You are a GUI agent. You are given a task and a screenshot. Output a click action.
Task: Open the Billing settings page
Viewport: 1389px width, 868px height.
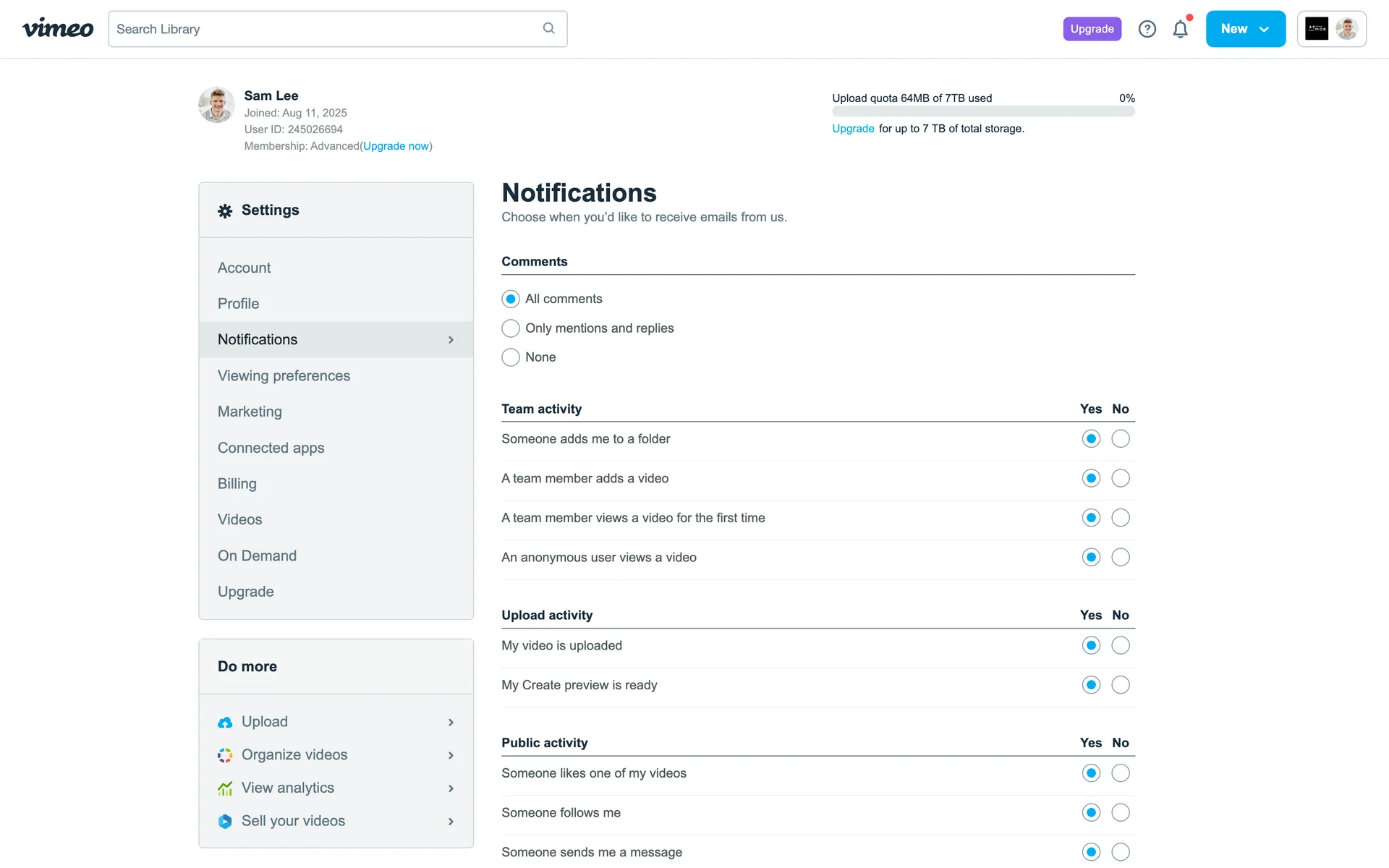point(237,483)
